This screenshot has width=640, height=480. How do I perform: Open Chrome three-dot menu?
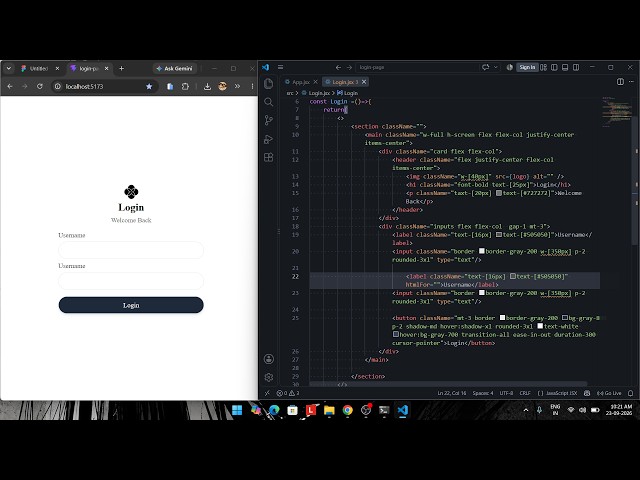pos(252,87)
